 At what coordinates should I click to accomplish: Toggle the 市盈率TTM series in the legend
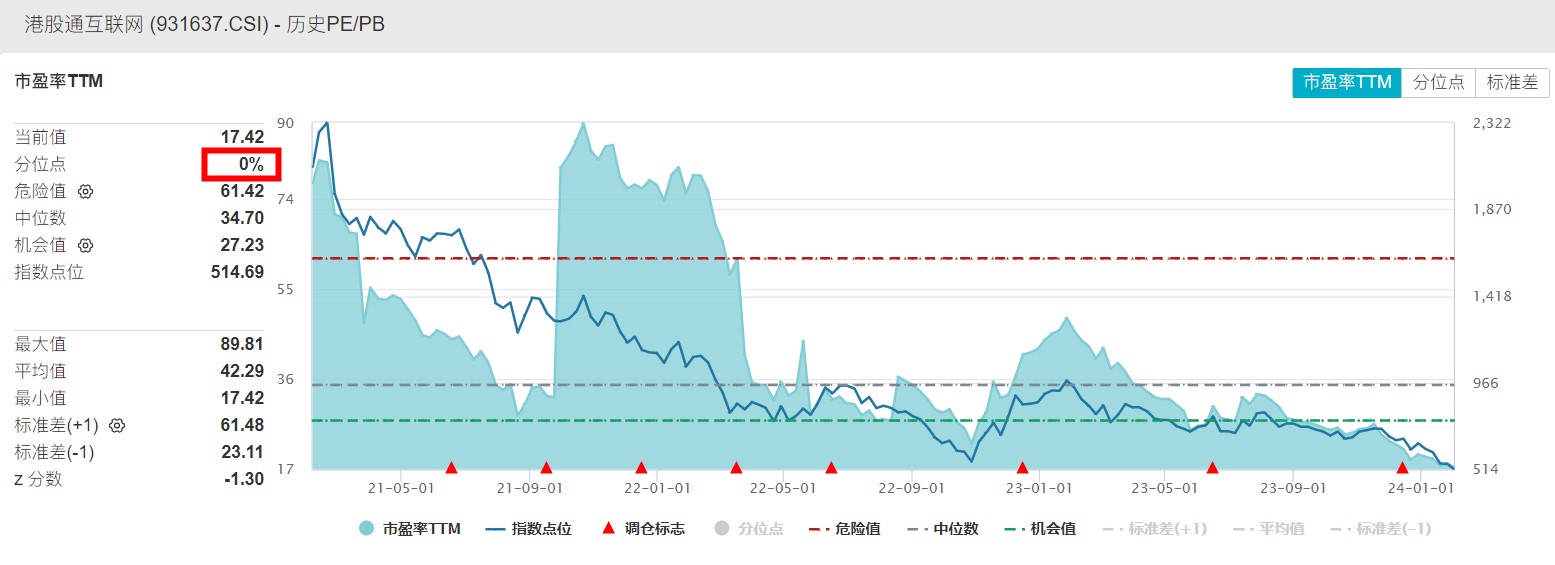[410, 529]
